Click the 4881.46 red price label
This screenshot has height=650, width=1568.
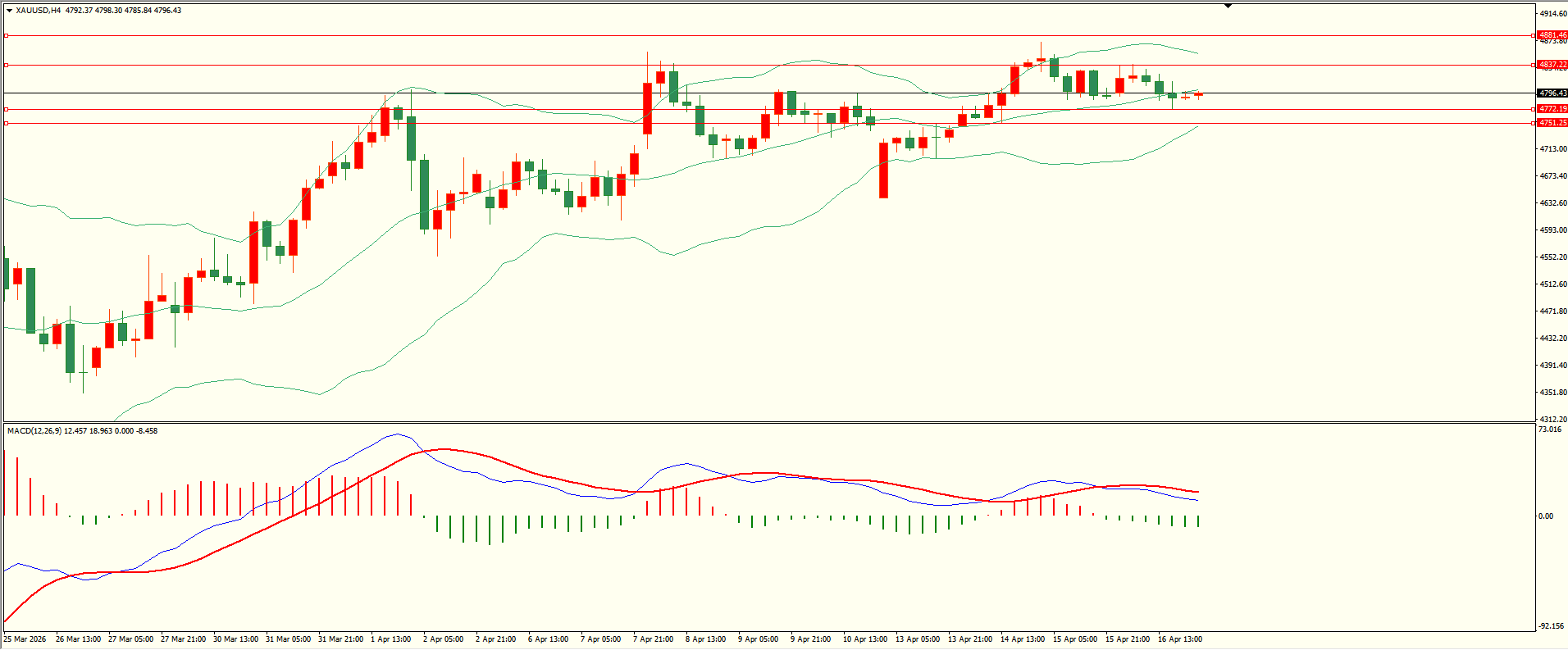coord(1552,35)
